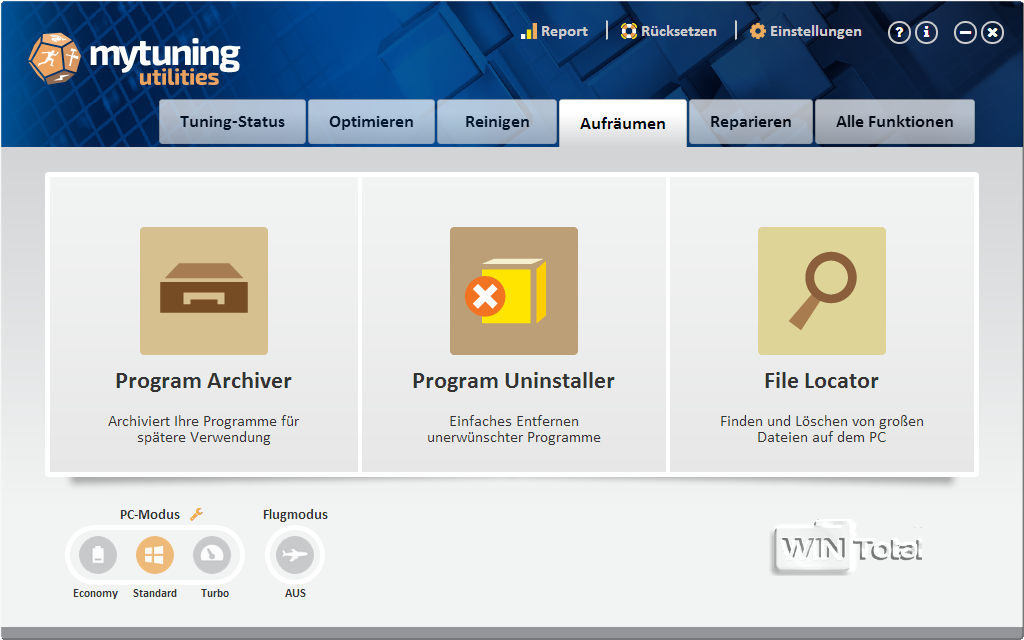Click the mytuning utilities logo
The width and height of the screenshot is (1024, 640).
pyautogui.click(x=135, y=59)
